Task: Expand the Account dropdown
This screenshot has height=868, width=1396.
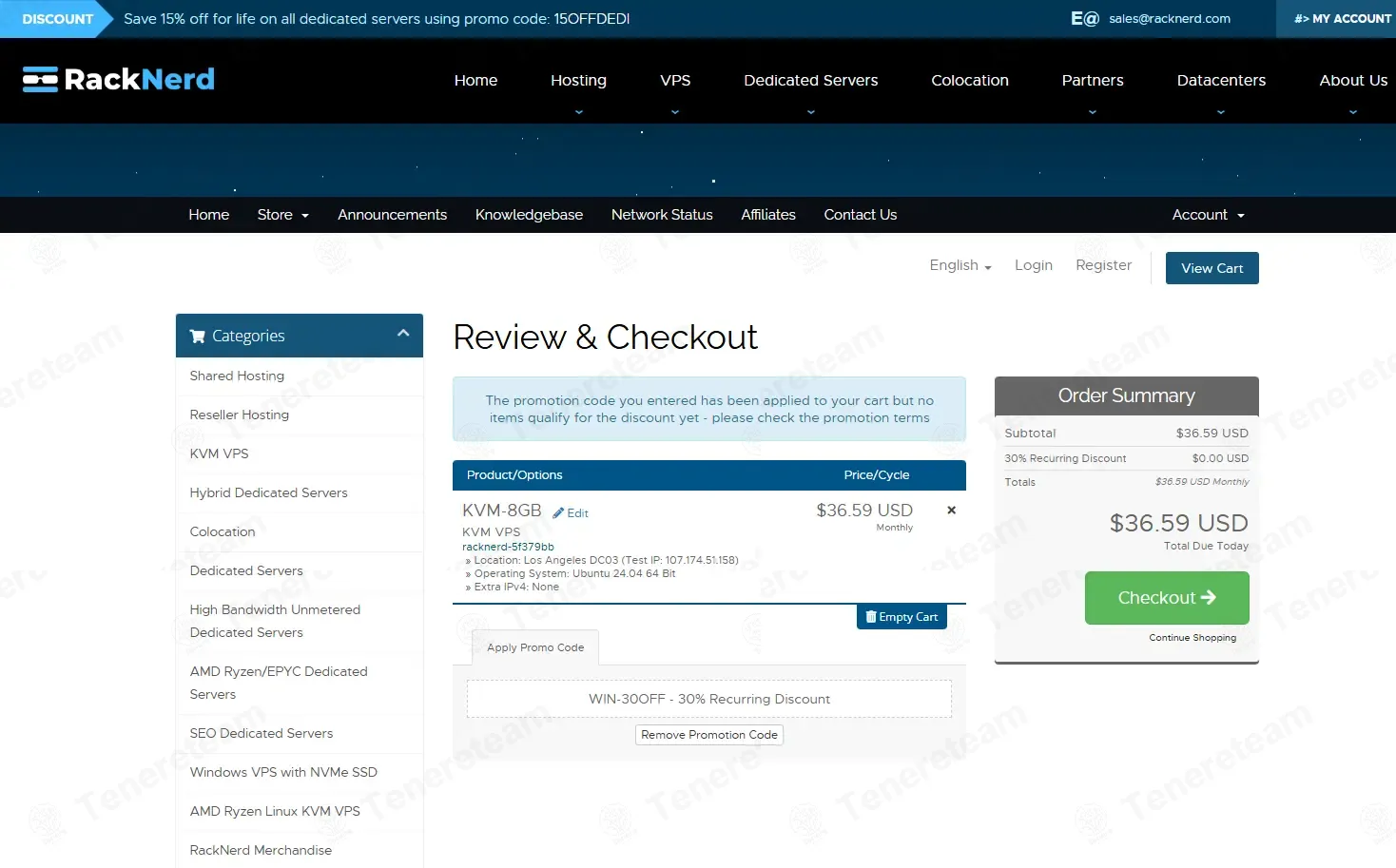Action: click(x=1208, y=215)
